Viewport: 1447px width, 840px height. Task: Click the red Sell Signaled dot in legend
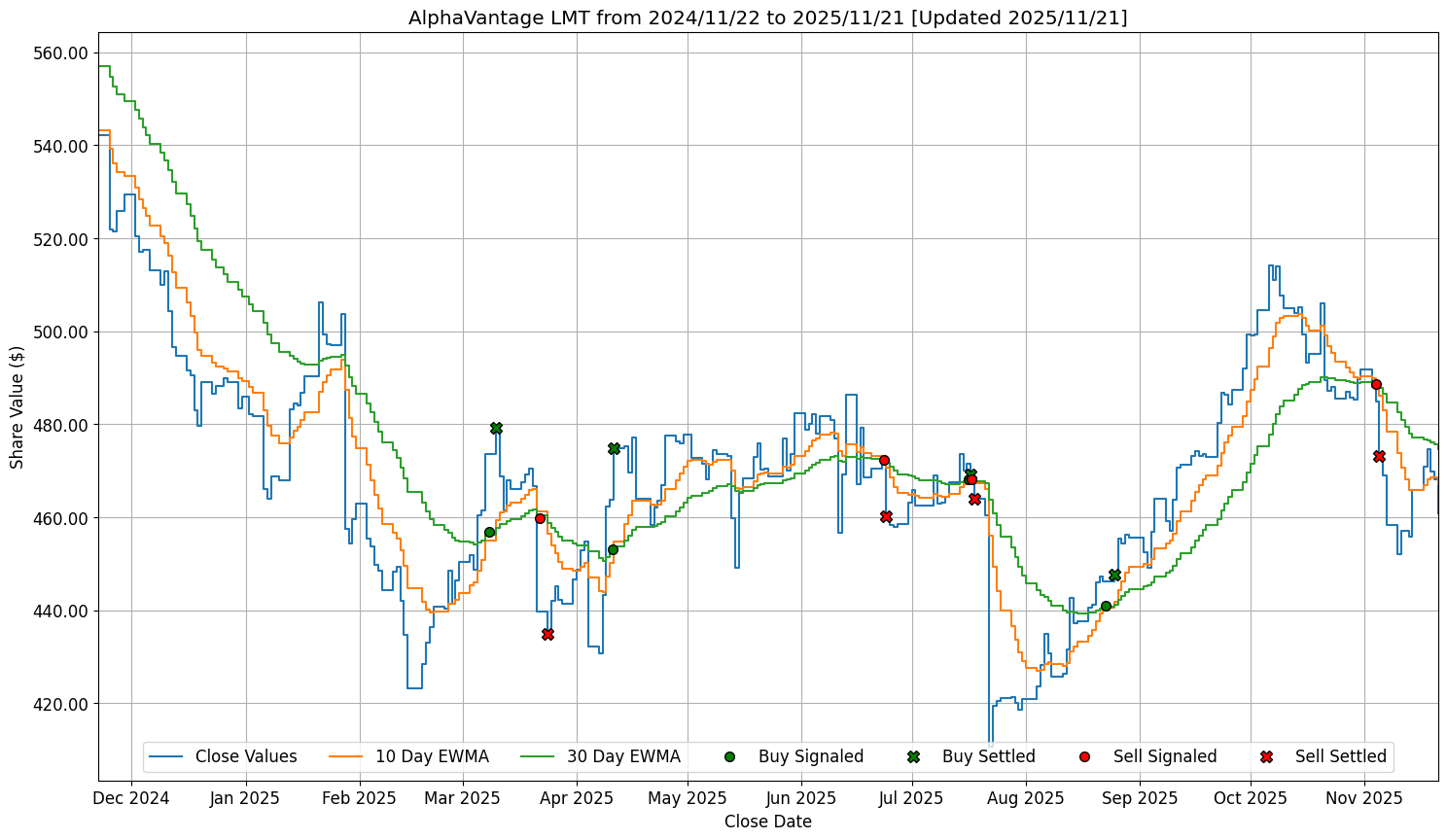coord(1084,756)
